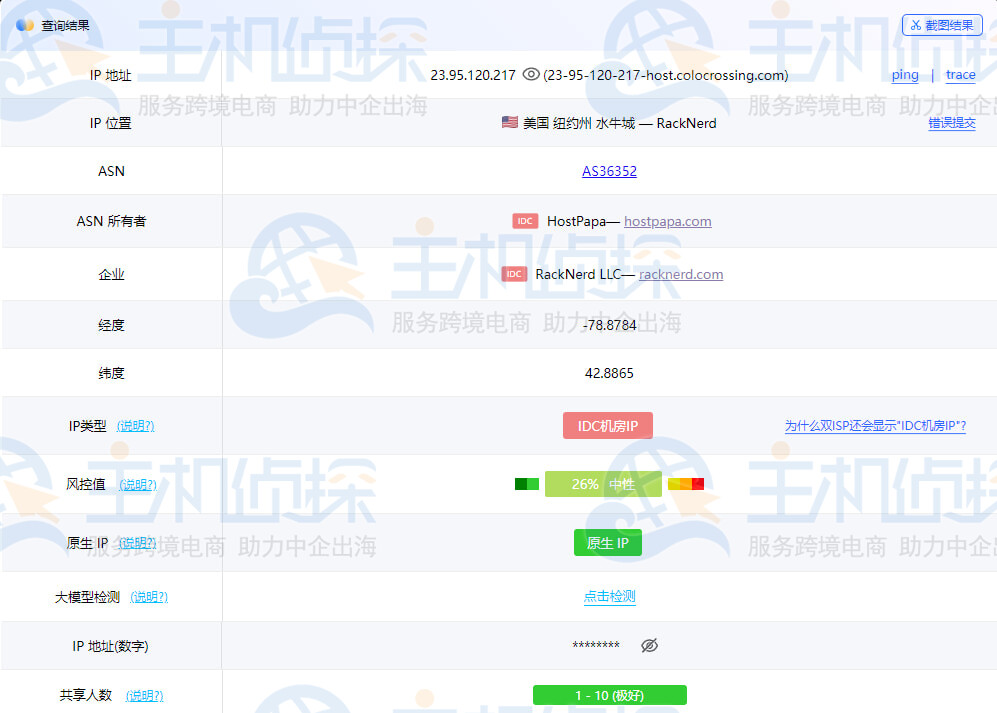Image resolution: width=997 pixels, height=713 pixels.
Task: Click the 截图结果 screenshot button
Action: pyautogui.click(x=942, y=25)
